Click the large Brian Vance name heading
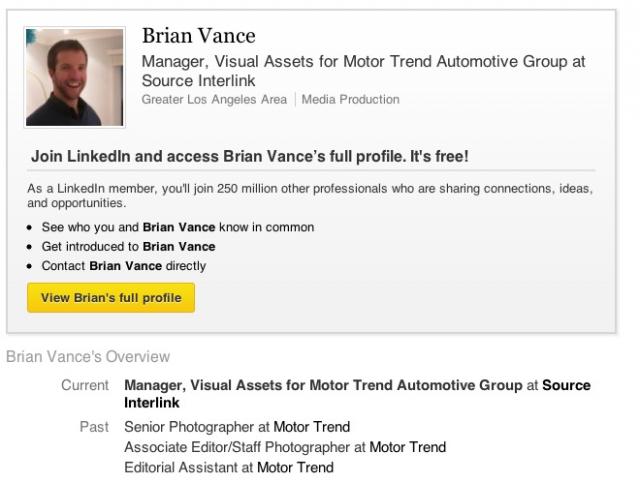640x483 pixels. 199,37
